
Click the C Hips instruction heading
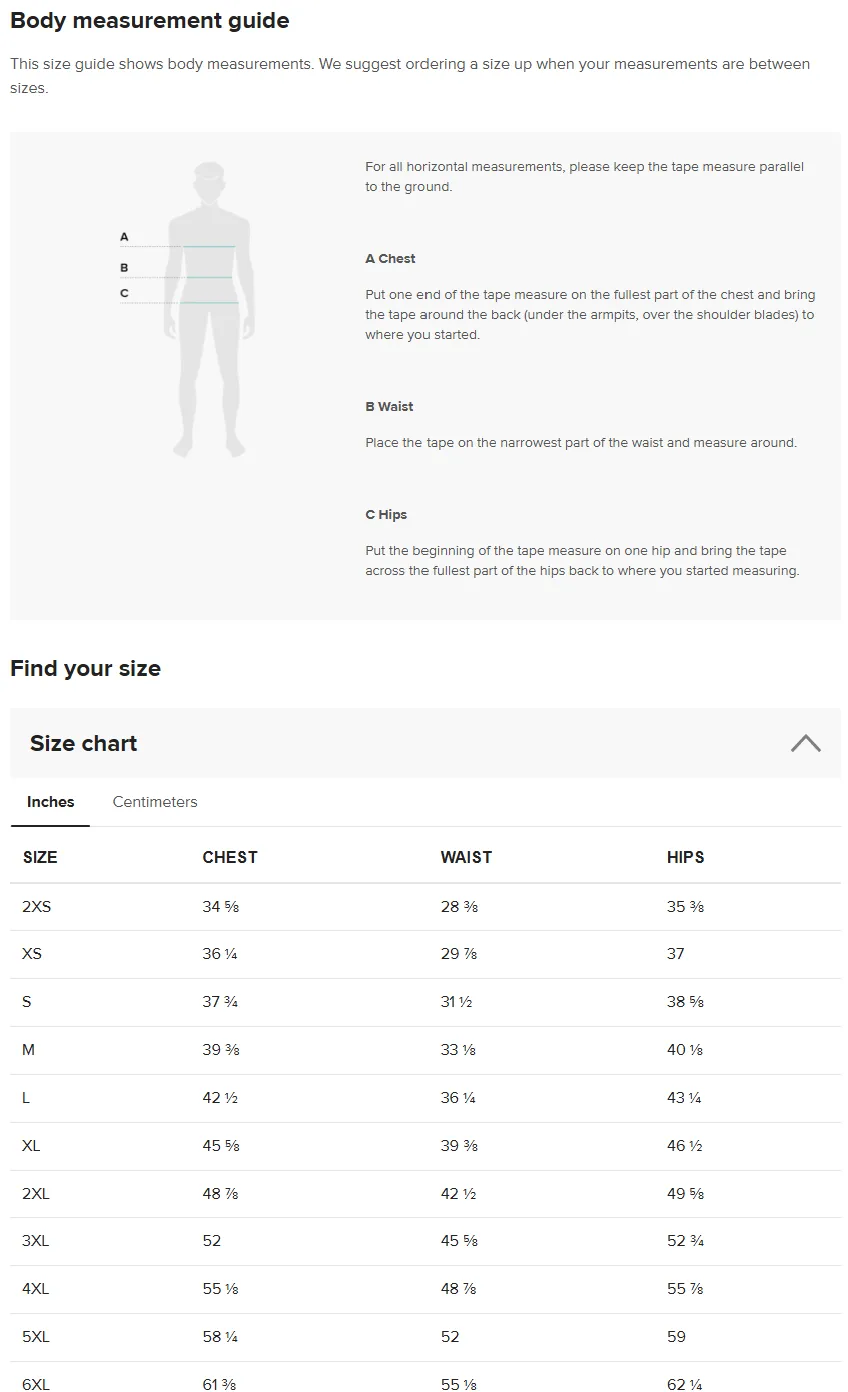386,515
